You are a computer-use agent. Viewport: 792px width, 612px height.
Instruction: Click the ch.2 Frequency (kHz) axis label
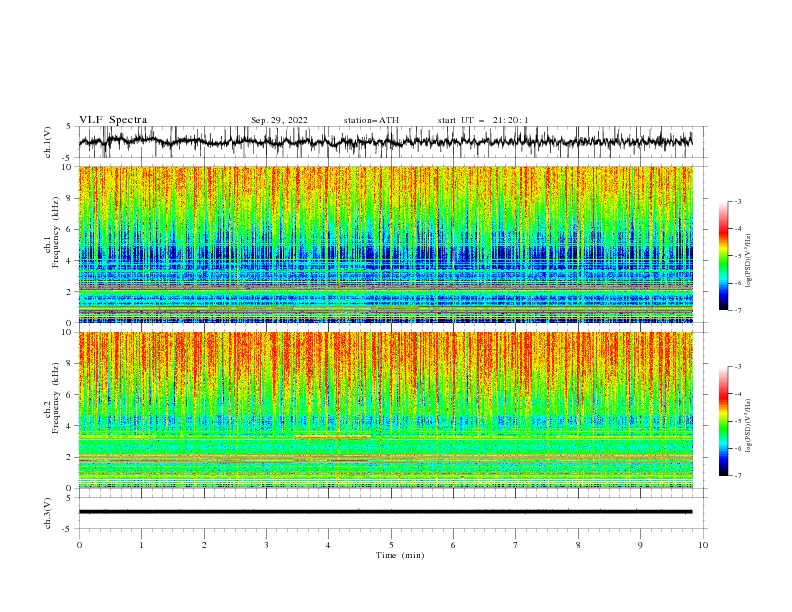pyautogui.click(x=52, y=398)
